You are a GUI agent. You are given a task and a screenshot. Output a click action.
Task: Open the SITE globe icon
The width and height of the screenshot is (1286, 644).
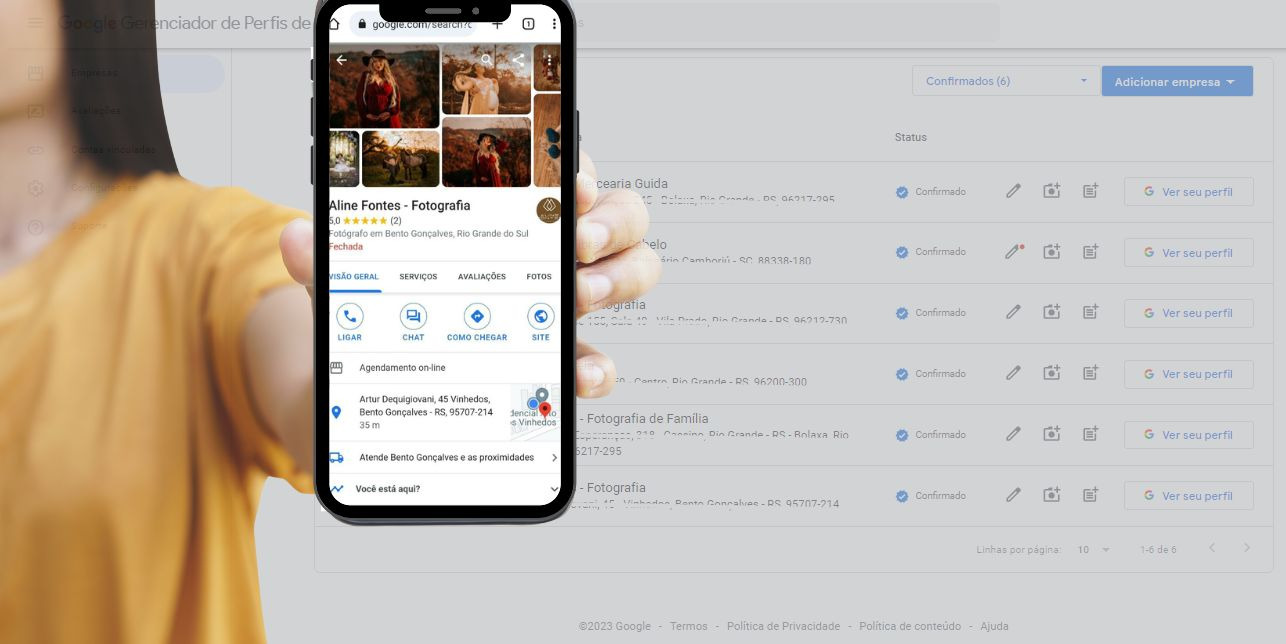(x=540, y=318)
